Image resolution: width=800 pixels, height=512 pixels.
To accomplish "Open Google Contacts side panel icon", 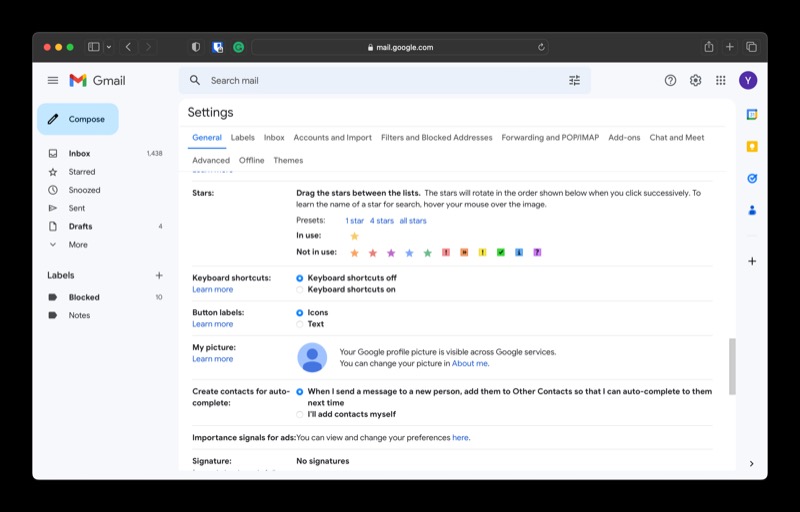I will tap(752, 210).
